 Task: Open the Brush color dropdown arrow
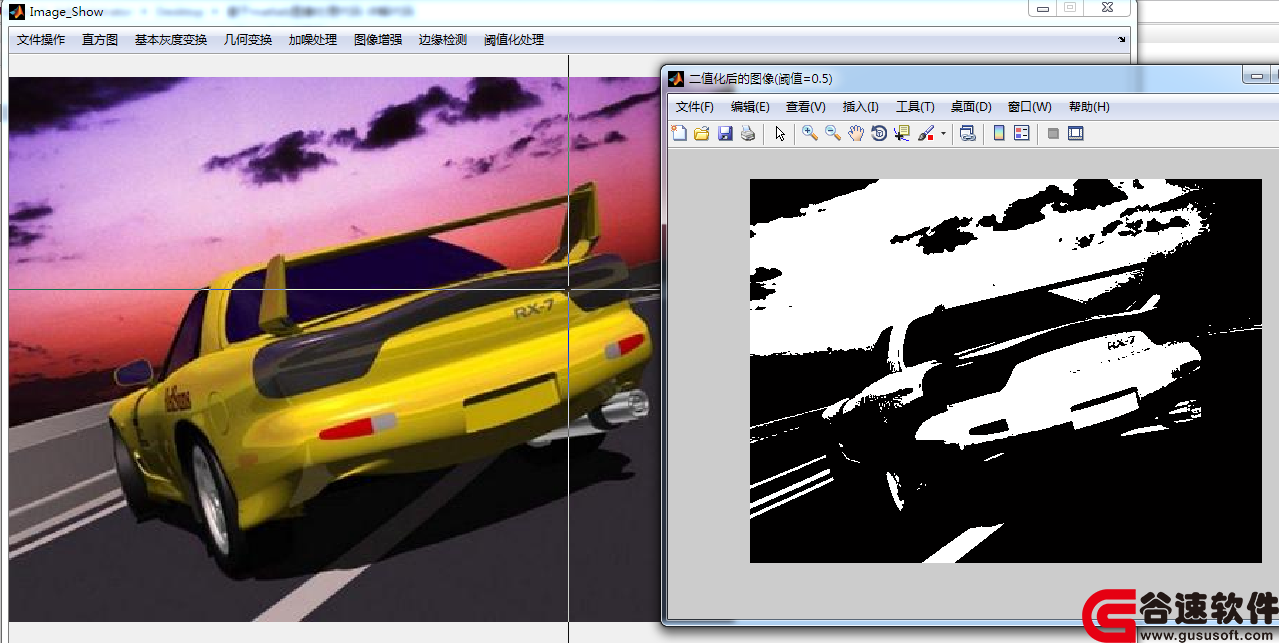click(x=943, y=133)
